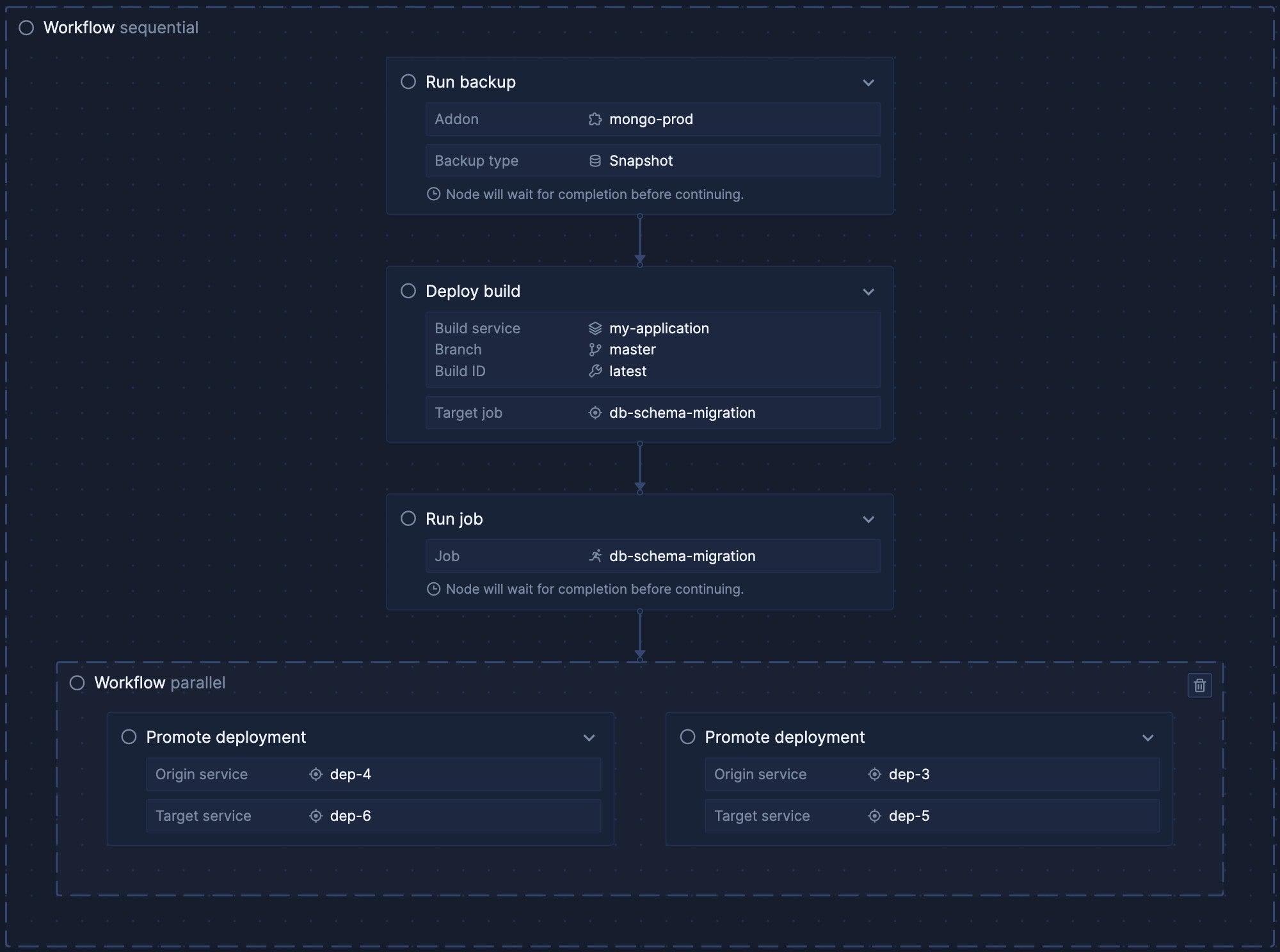Click the Run backup title

[x=470, y=82]
